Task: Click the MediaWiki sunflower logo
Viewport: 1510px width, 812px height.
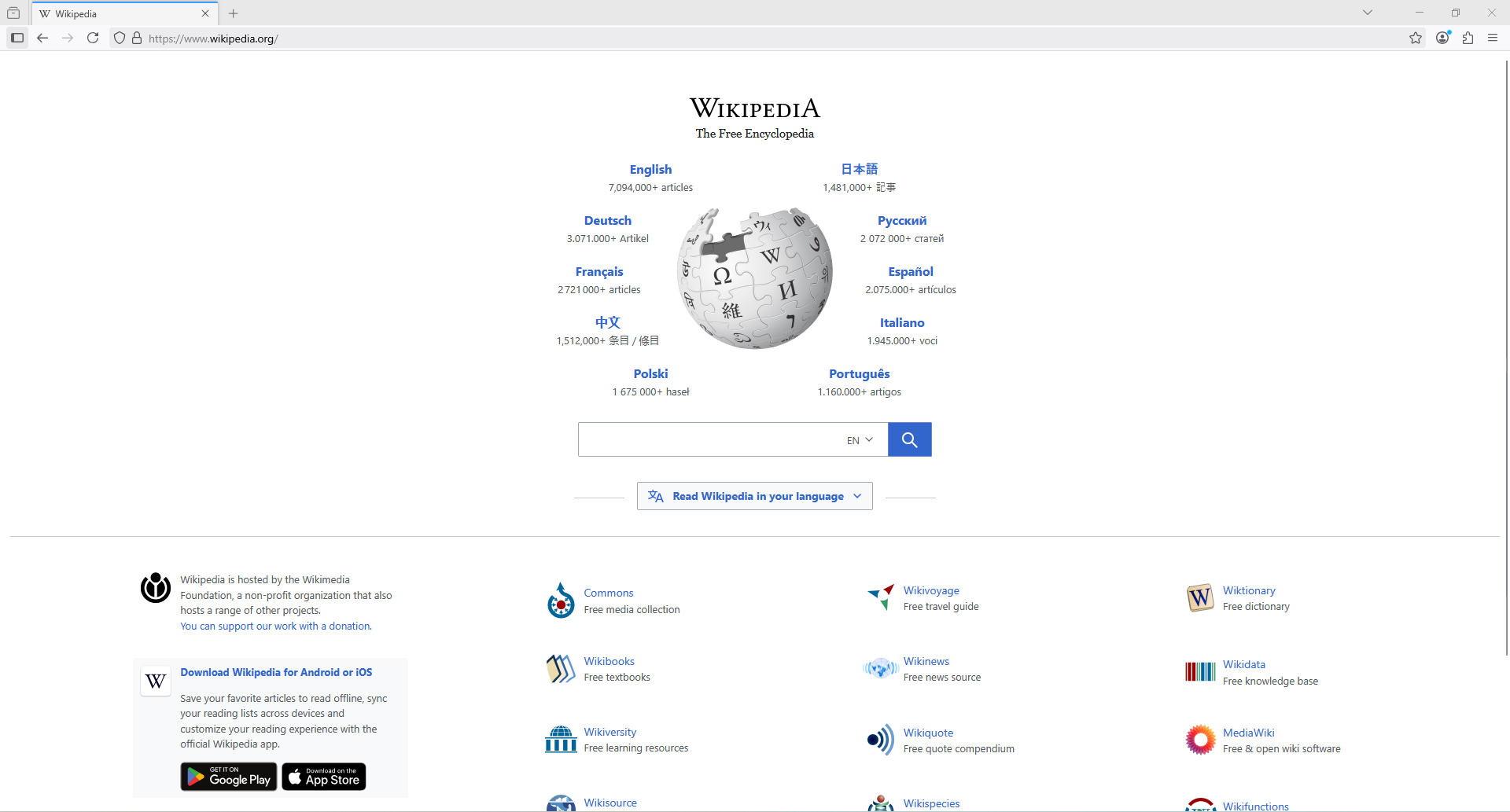Action: (x=1200, y=740)
